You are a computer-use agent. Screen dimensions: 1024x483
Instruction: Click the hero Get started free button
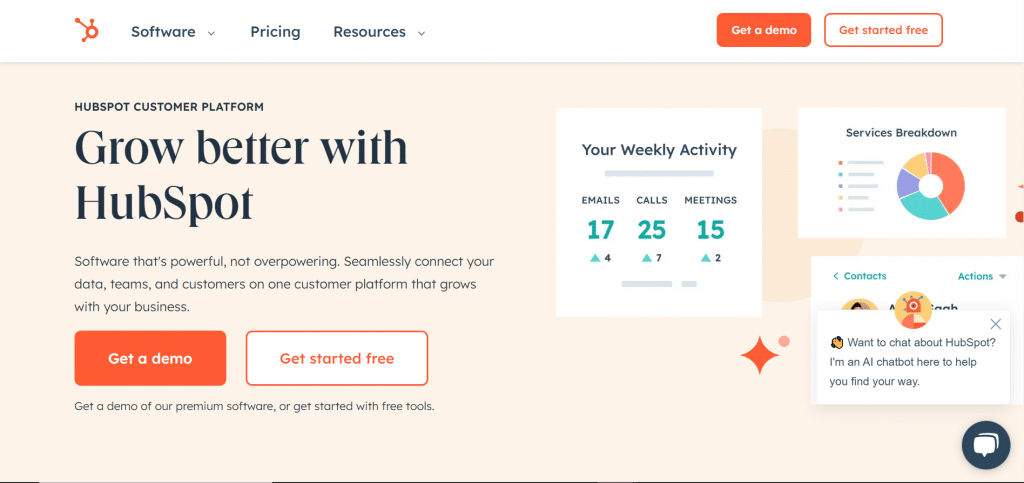337,358
